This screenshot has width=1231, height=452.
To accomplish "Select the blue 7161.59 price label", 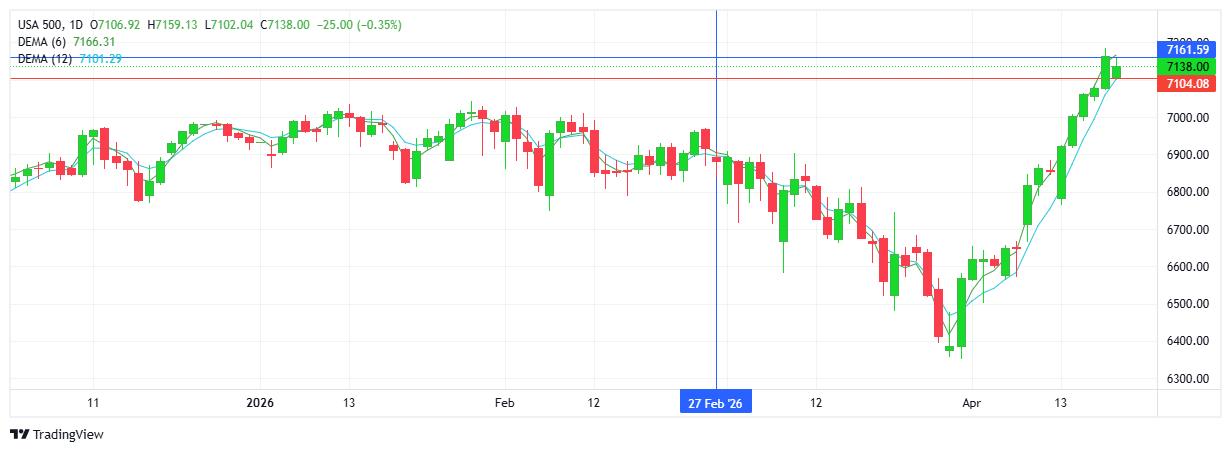I will point(1187,49).
